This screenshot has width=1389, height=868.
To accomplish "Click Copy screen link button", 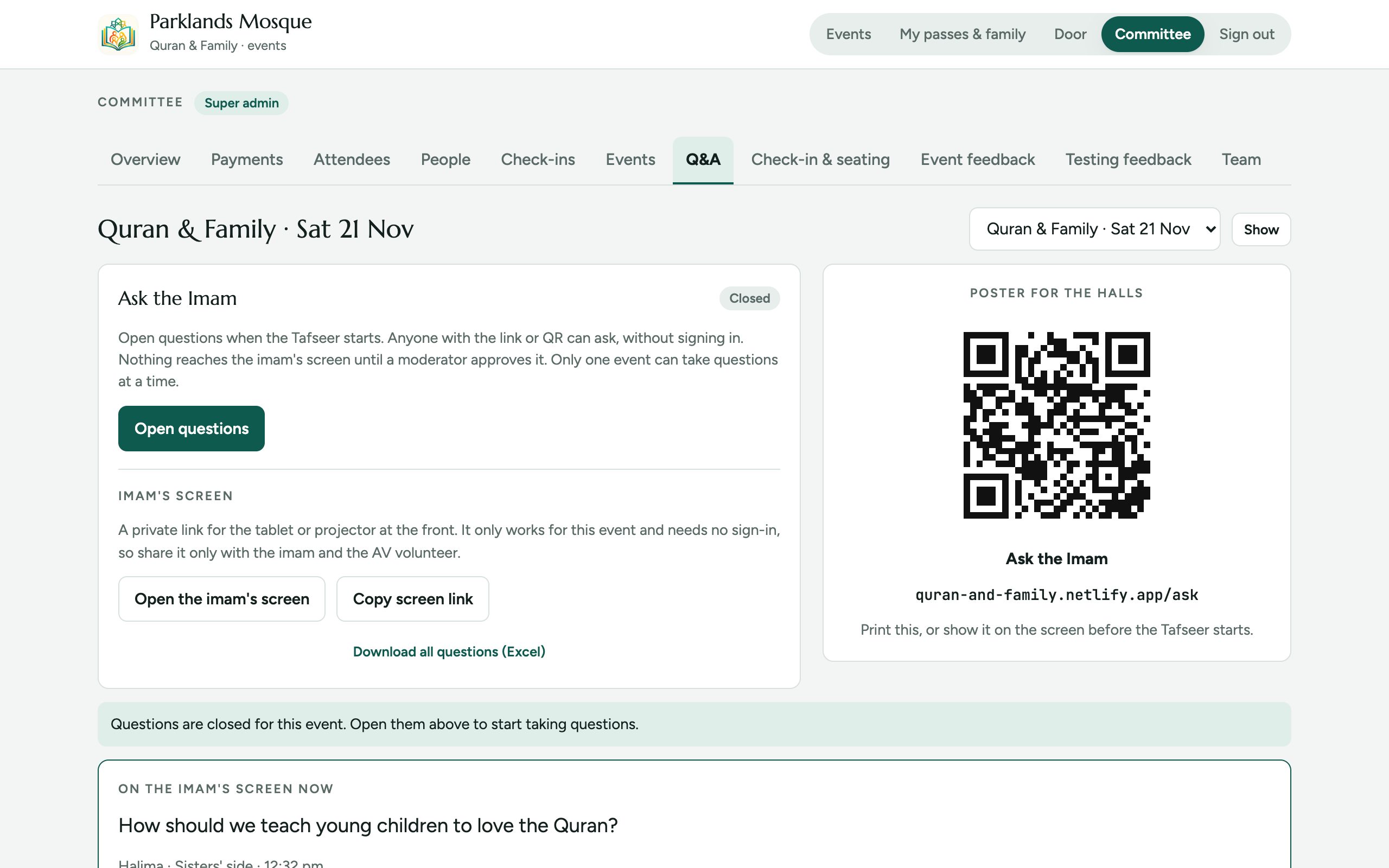I will click(x=413, y=599).
